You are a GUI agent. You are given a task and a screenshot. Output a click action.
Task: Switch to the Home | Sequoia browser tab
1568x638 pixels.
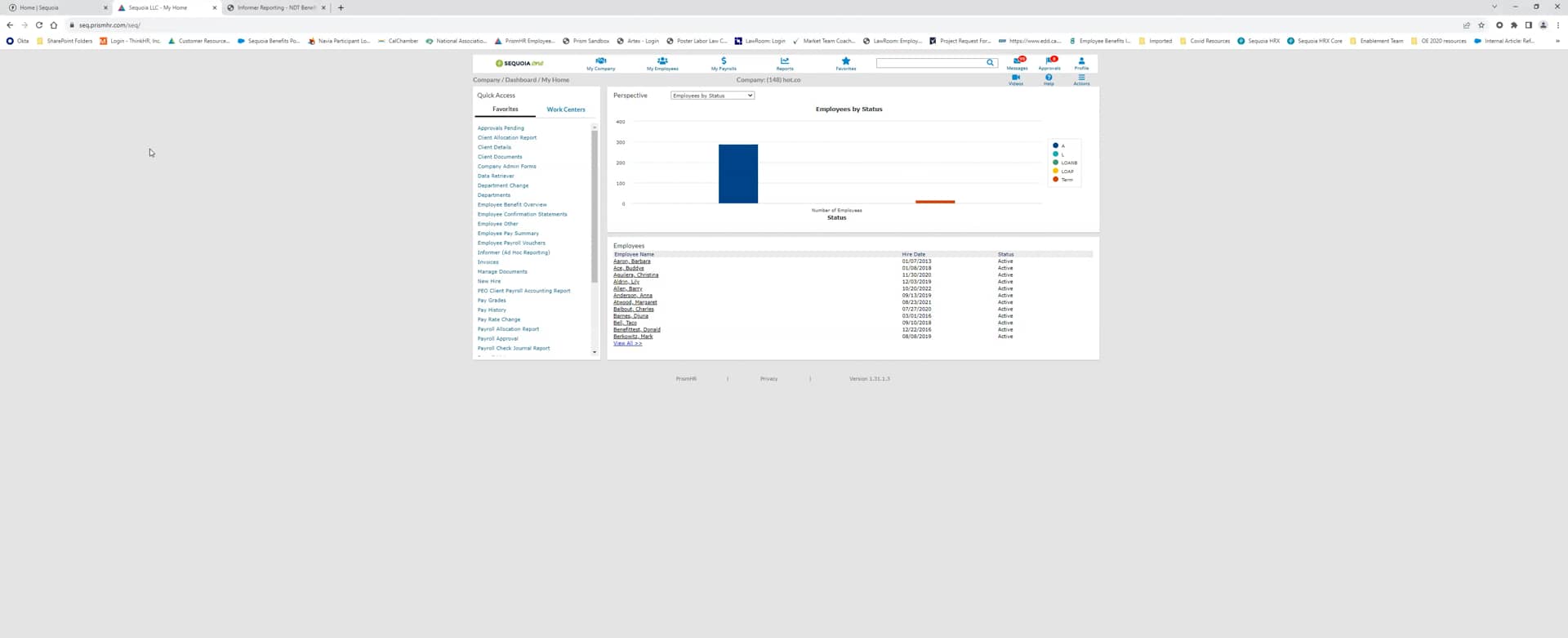pyautogui.click(x=57, y=8)
